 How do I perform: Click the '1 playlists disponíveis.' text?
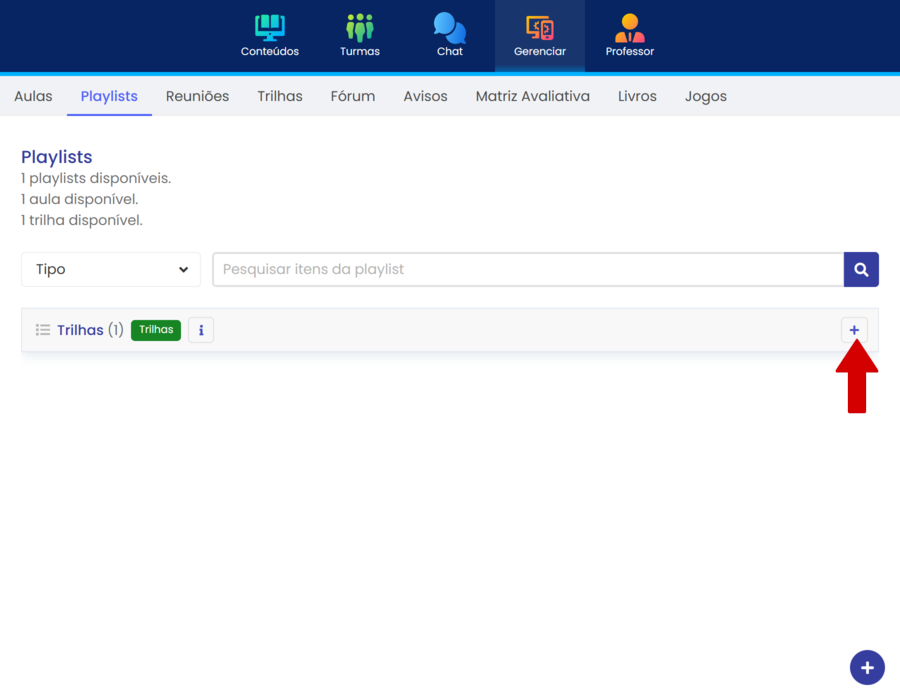[x=96, y=178]
